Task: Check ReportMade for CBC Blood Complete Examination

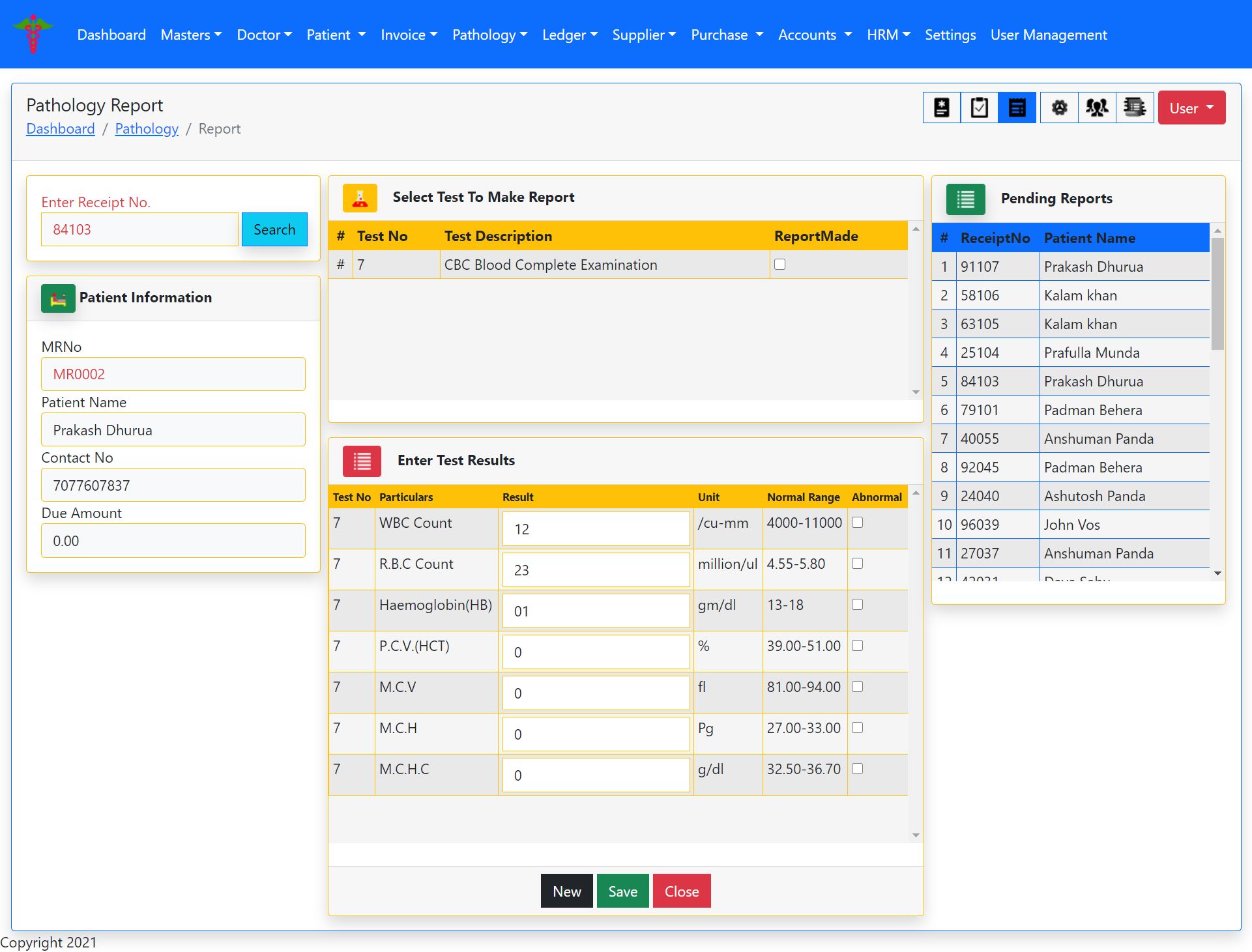Action: click(x=779, y=265)
